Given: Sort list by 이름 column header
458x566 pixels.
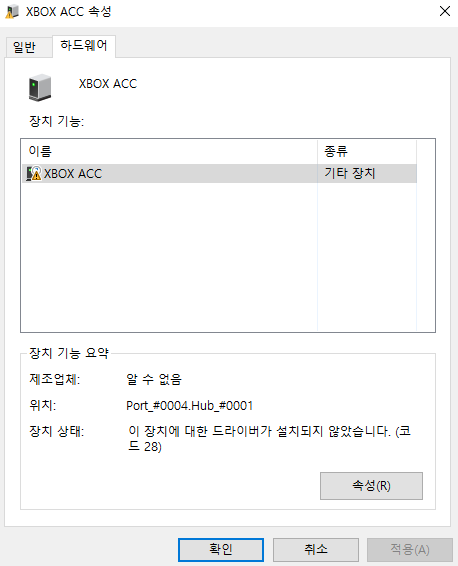Looking at the screenshot, I should [x=170, y=151].
